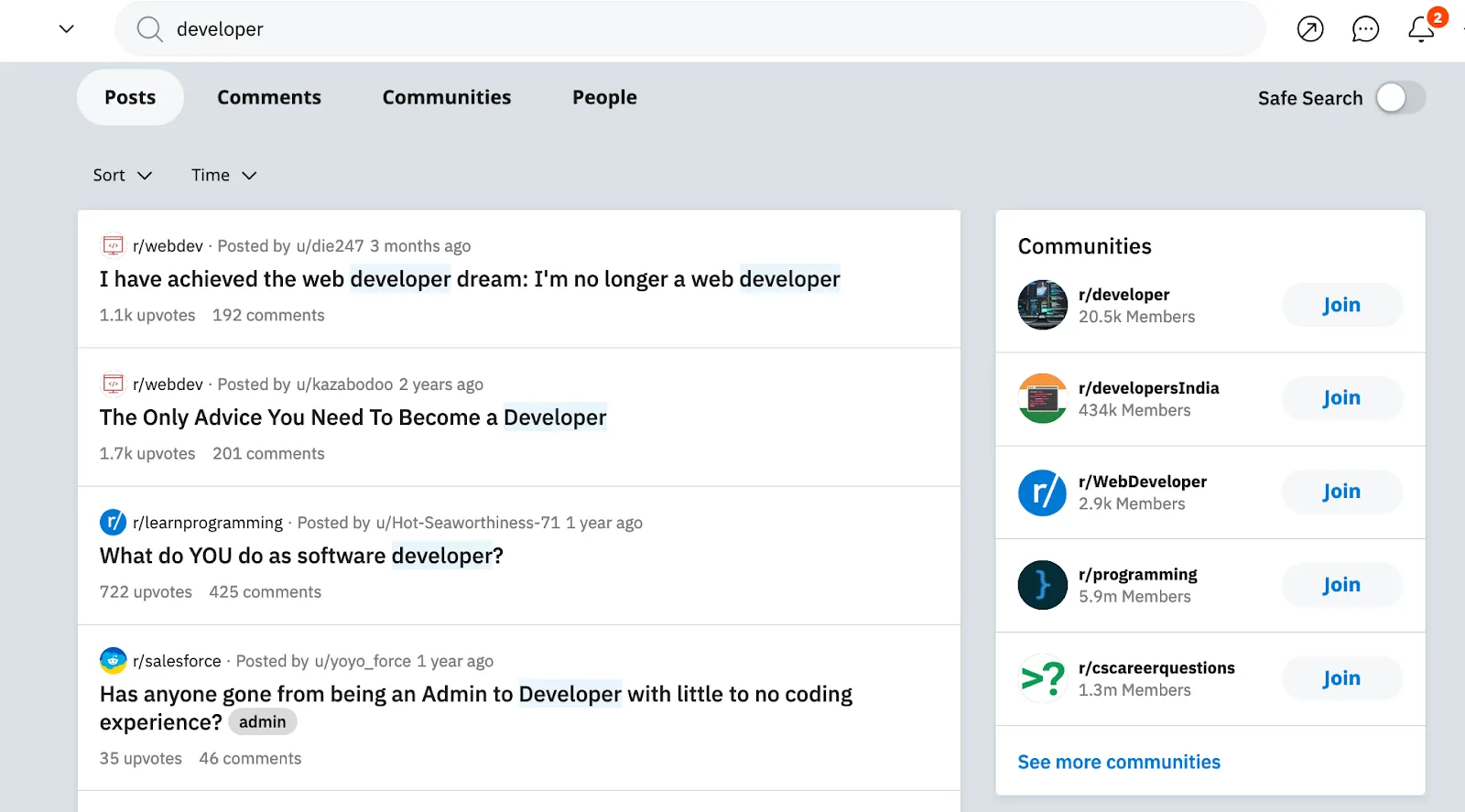Open r/cscareerquestions community avatar
Image resolution: width=1465 pixels, height=812 pixels.
1042,678
